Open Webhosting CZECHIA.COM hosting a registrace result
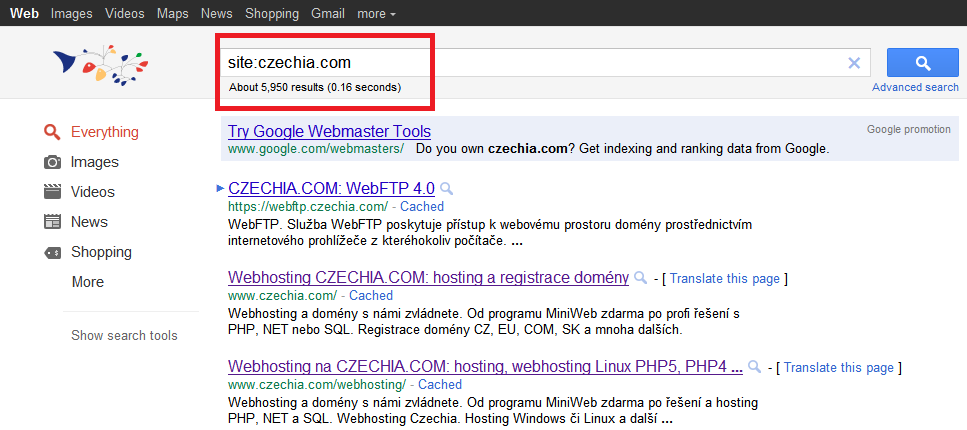This screenshot has width=967, height=430. [428, 278]
